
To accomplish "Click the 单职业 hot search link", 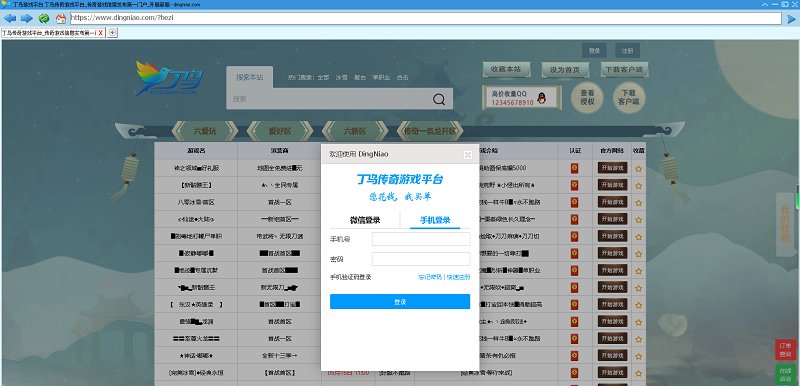I will 381,78.
